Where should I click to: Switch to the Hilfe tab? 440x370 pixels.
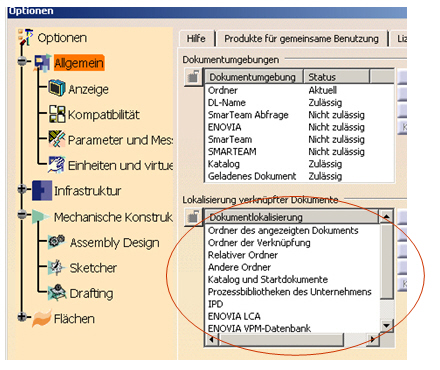click(196, 39)
